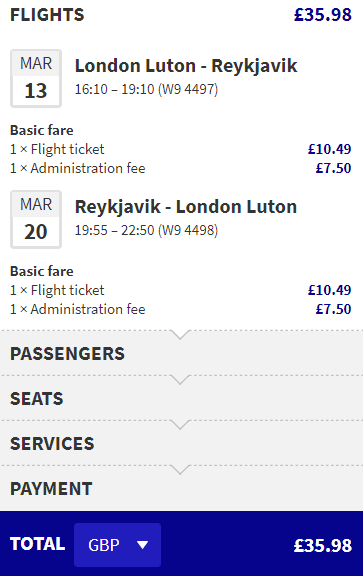Click the chevron divider above PAYMENT

pos(180,469)
